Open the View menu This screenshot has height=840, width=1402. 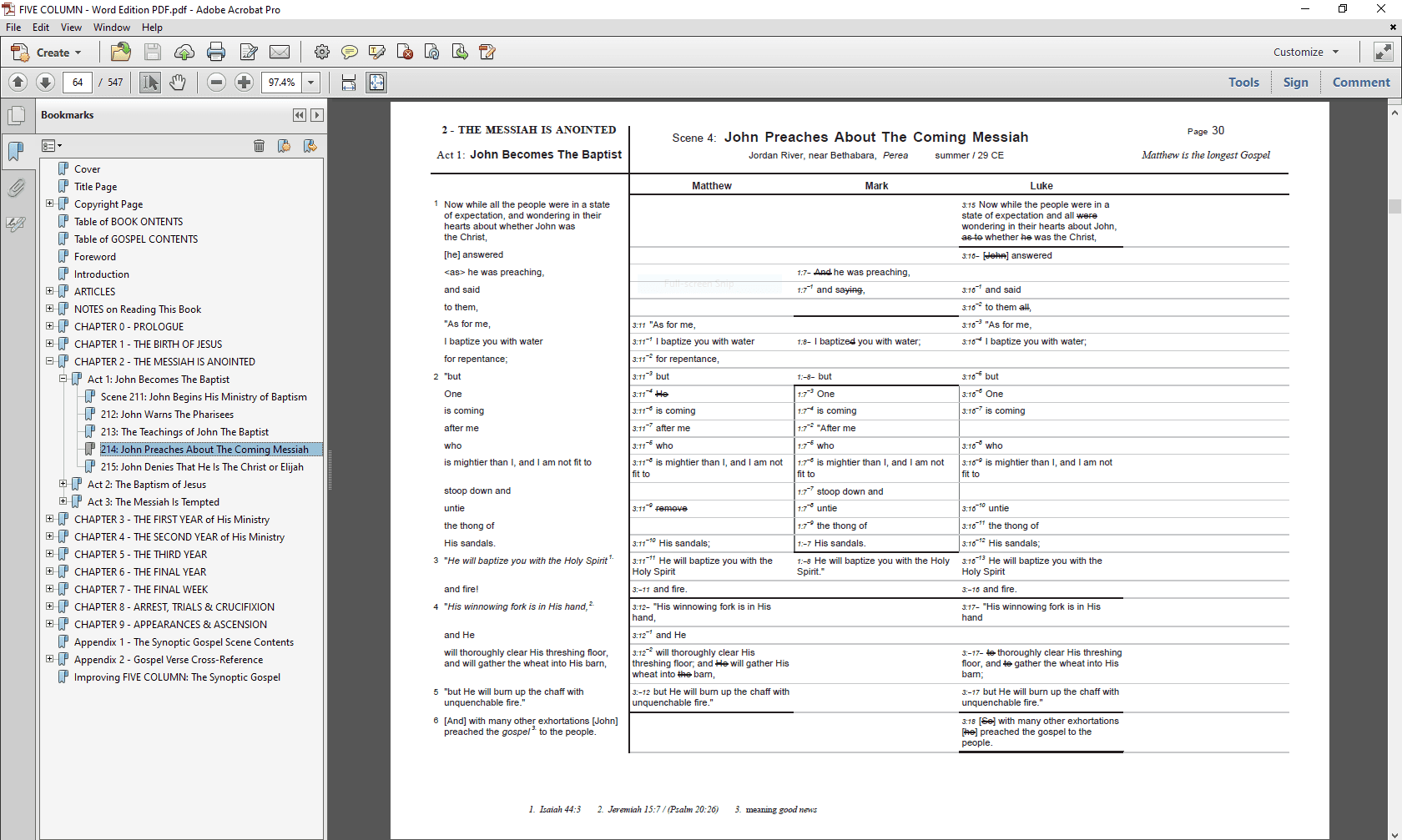pyautogui.click(x=71, y=28)
